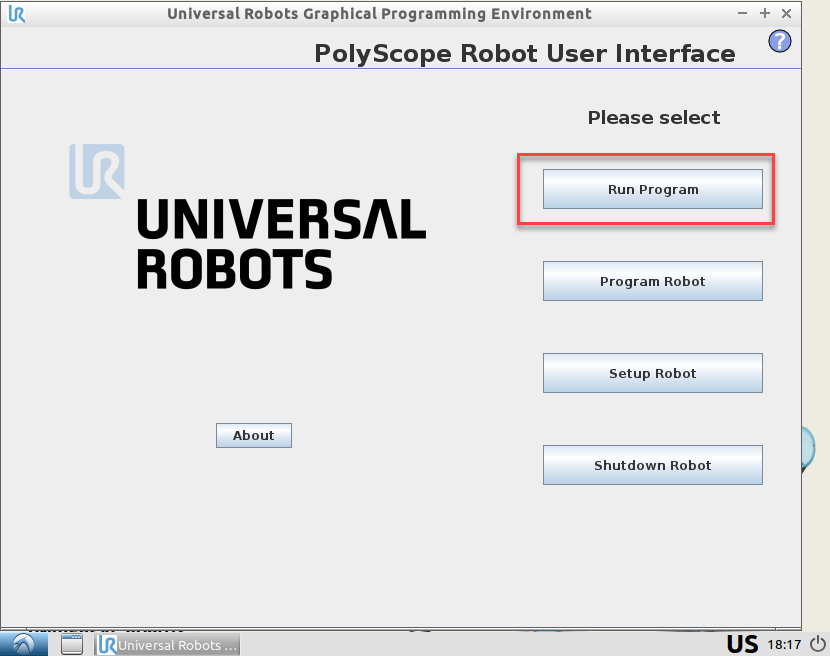Click the Please select heading text
This screenshot has width=830, height=656.
654,117
